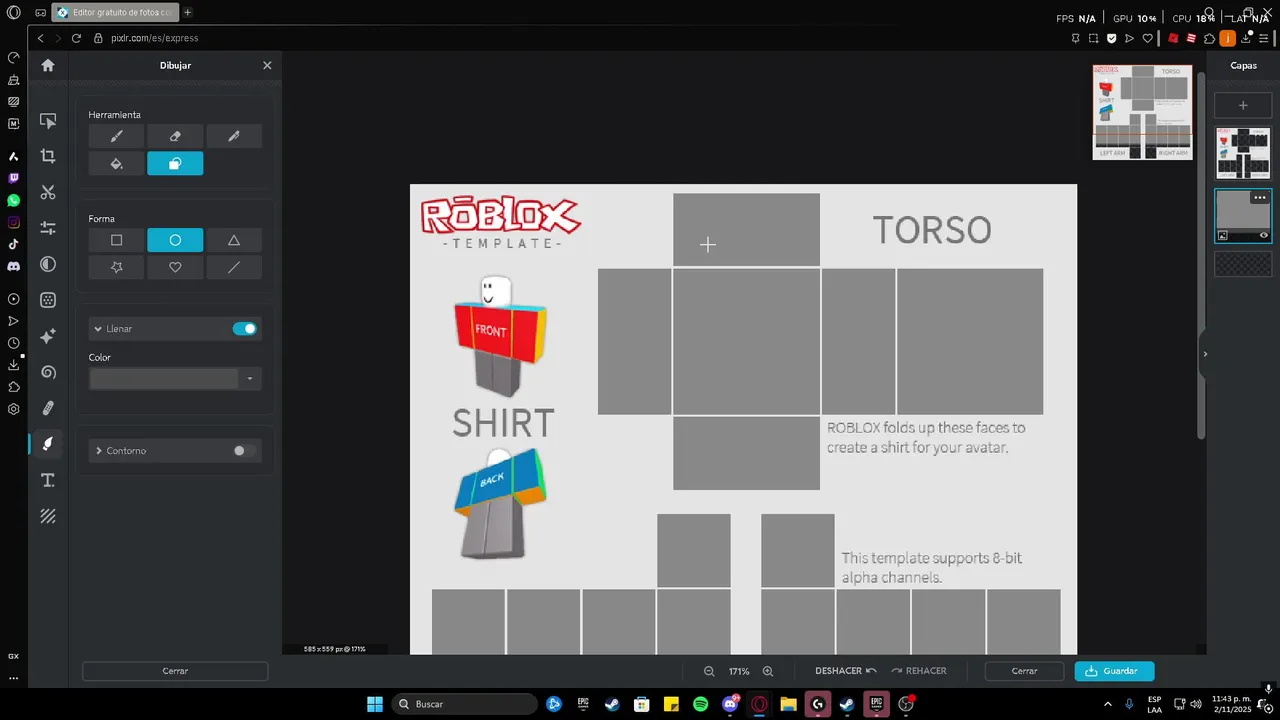
Task: Click the DESHACER undo button
Action: point(846,671)
